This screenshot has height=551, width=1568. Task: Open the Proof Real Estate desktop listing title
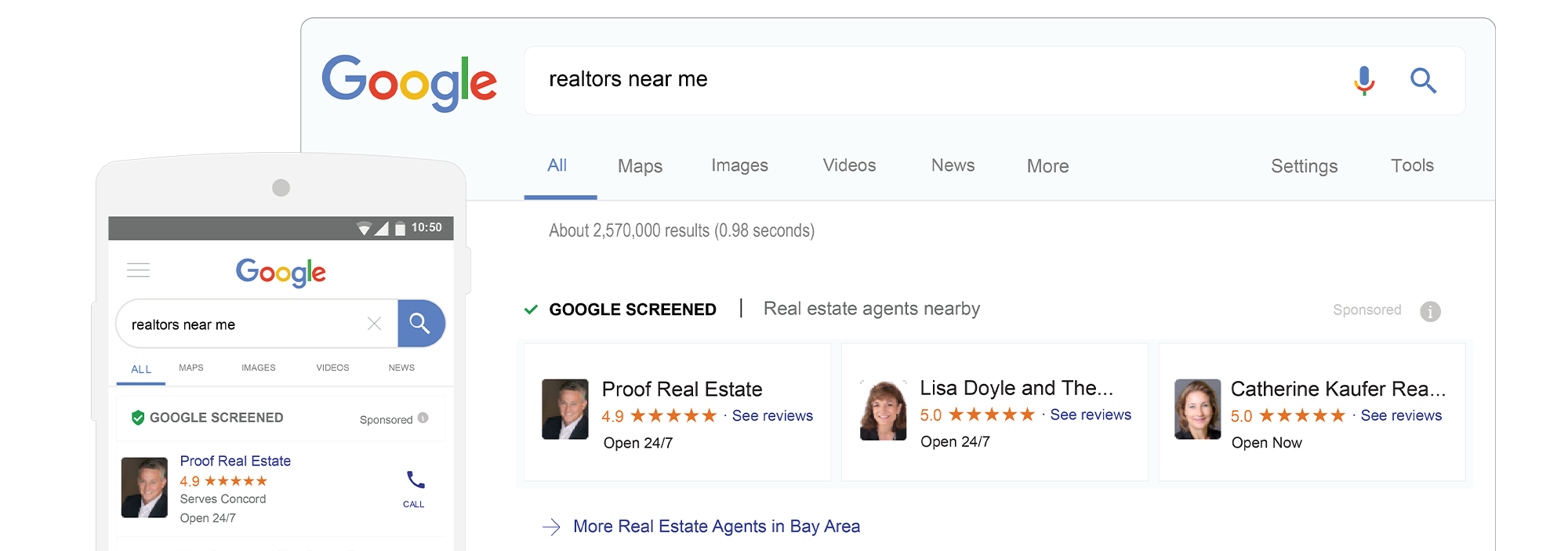[x=681, y=390]
